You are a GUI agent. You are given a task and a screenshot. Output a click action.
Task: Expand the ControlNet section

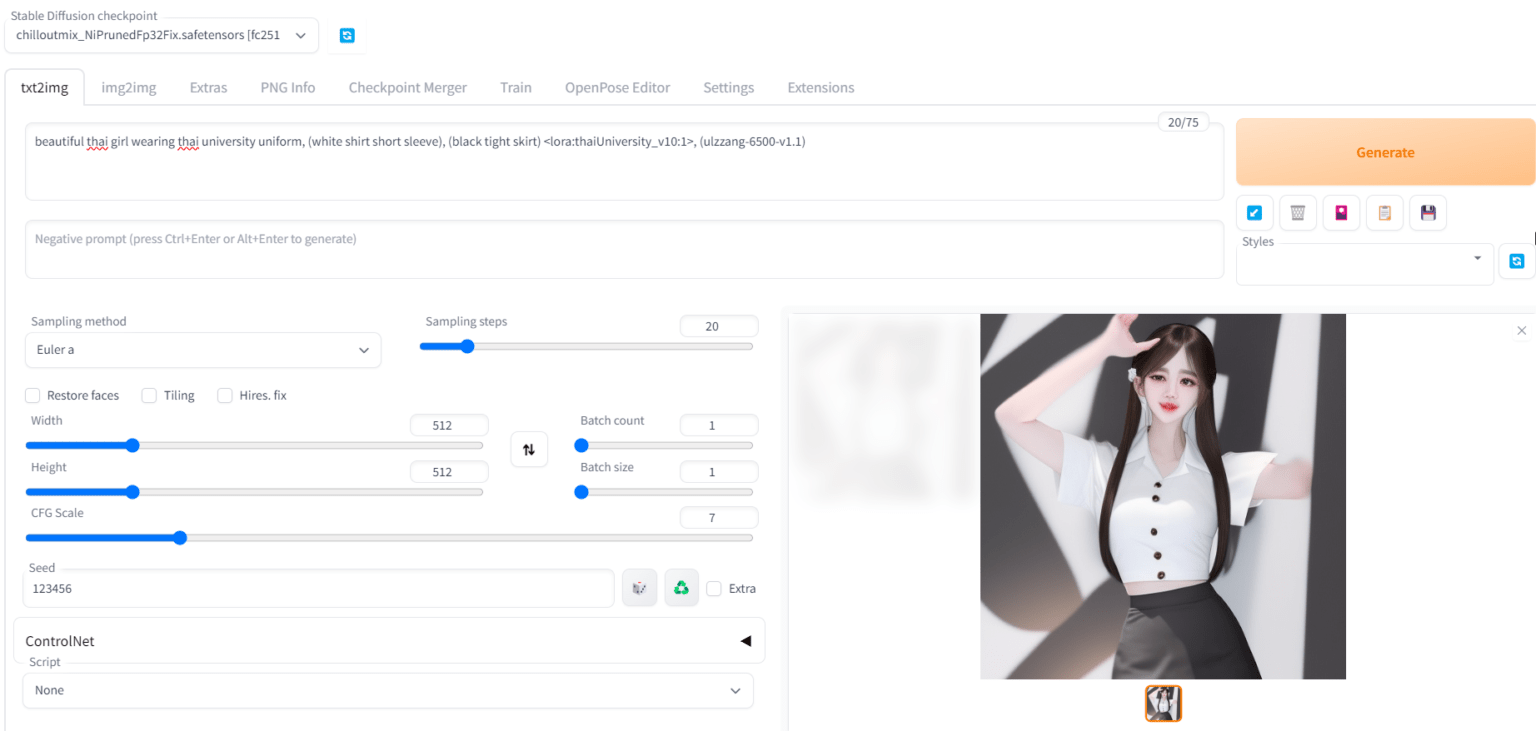pyautogui.click(x=745, y=640)
